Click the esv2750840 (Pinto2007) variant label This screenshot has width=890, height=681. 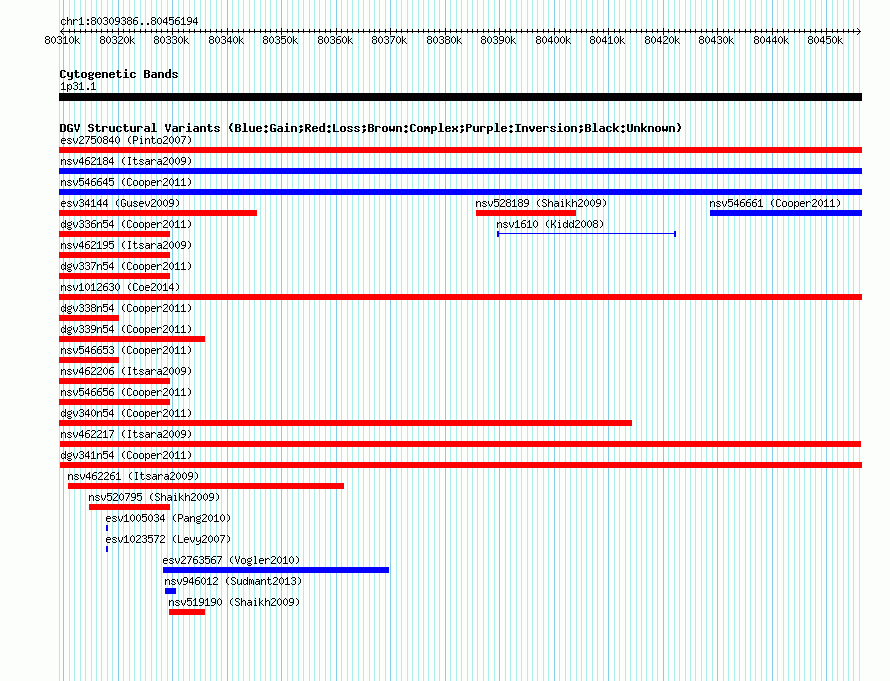[126, 140]
